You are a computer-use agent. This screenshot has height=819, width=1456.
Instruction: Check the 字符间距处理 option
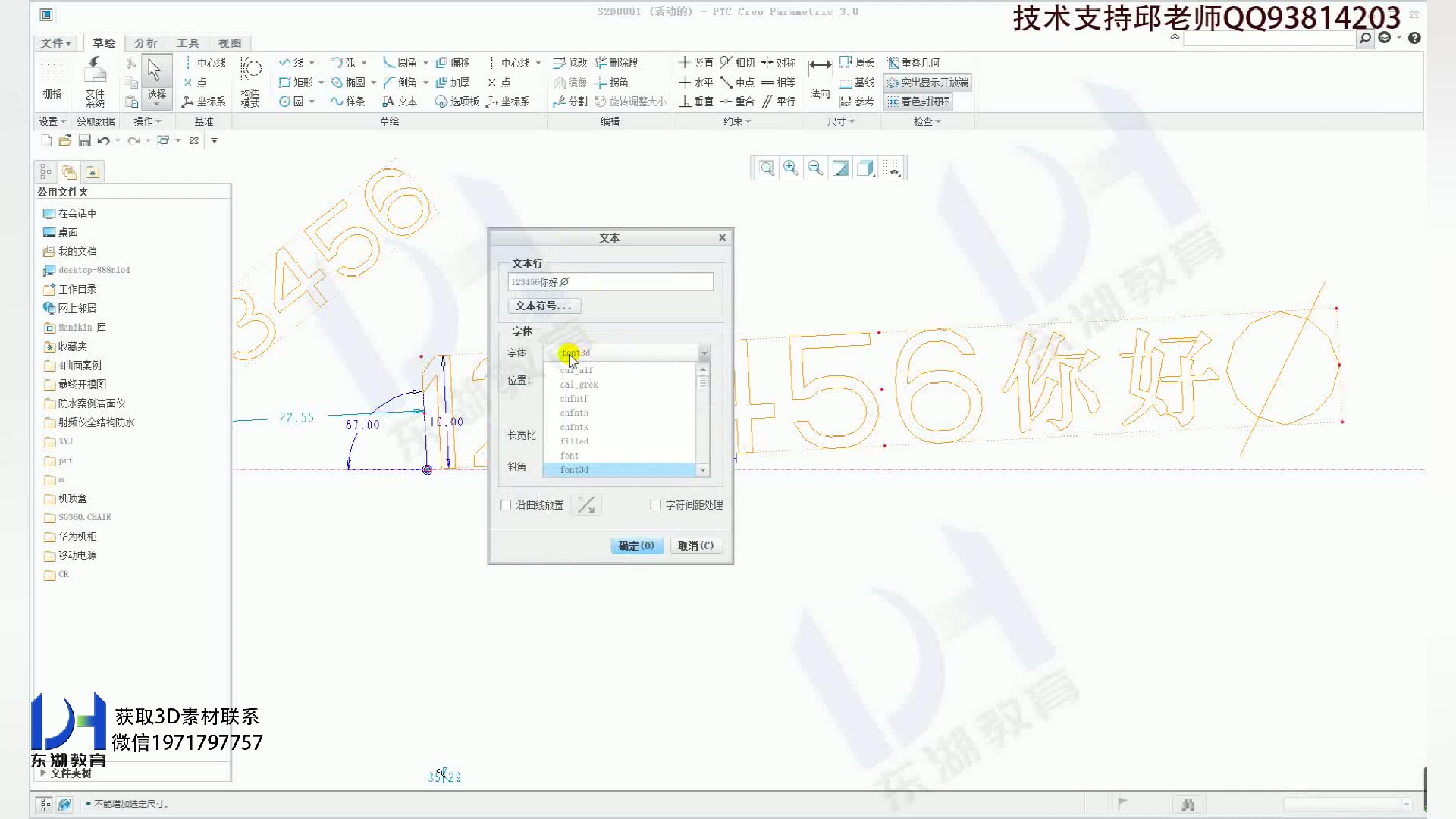click(655, 505)
